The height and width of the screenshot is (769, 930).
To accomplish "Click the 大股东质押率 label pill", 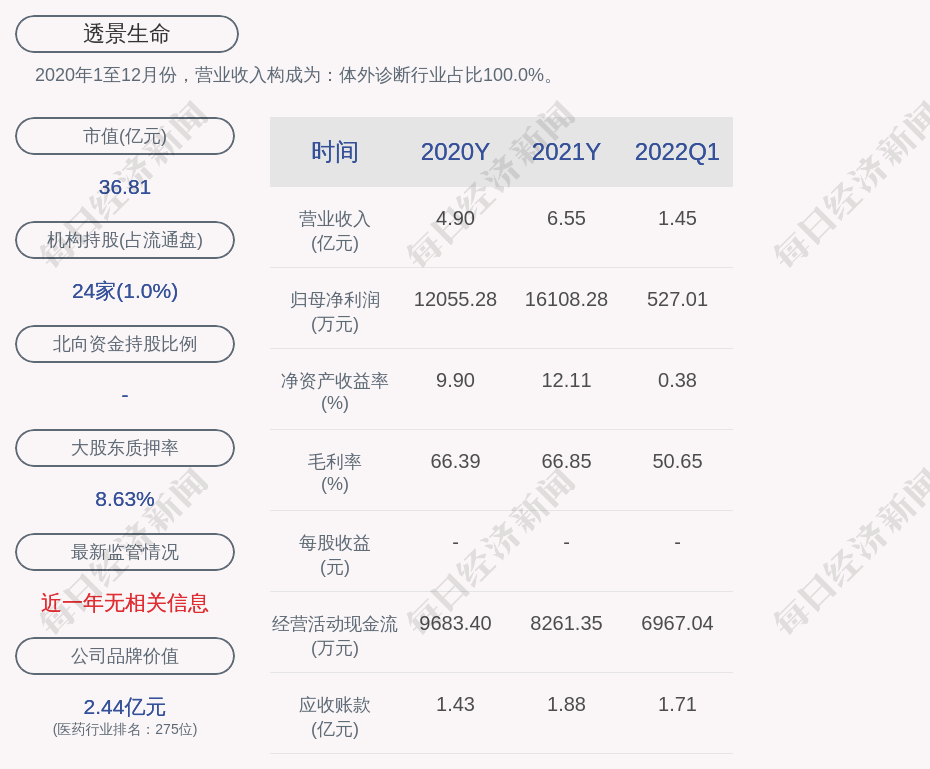I will (x=125, y=448).
